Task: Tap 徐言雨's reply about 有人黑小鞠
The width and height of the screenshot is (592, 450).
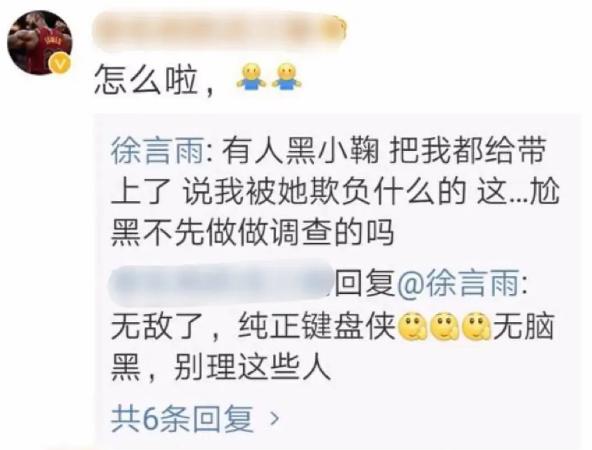Action: click(x=335, y=191)
